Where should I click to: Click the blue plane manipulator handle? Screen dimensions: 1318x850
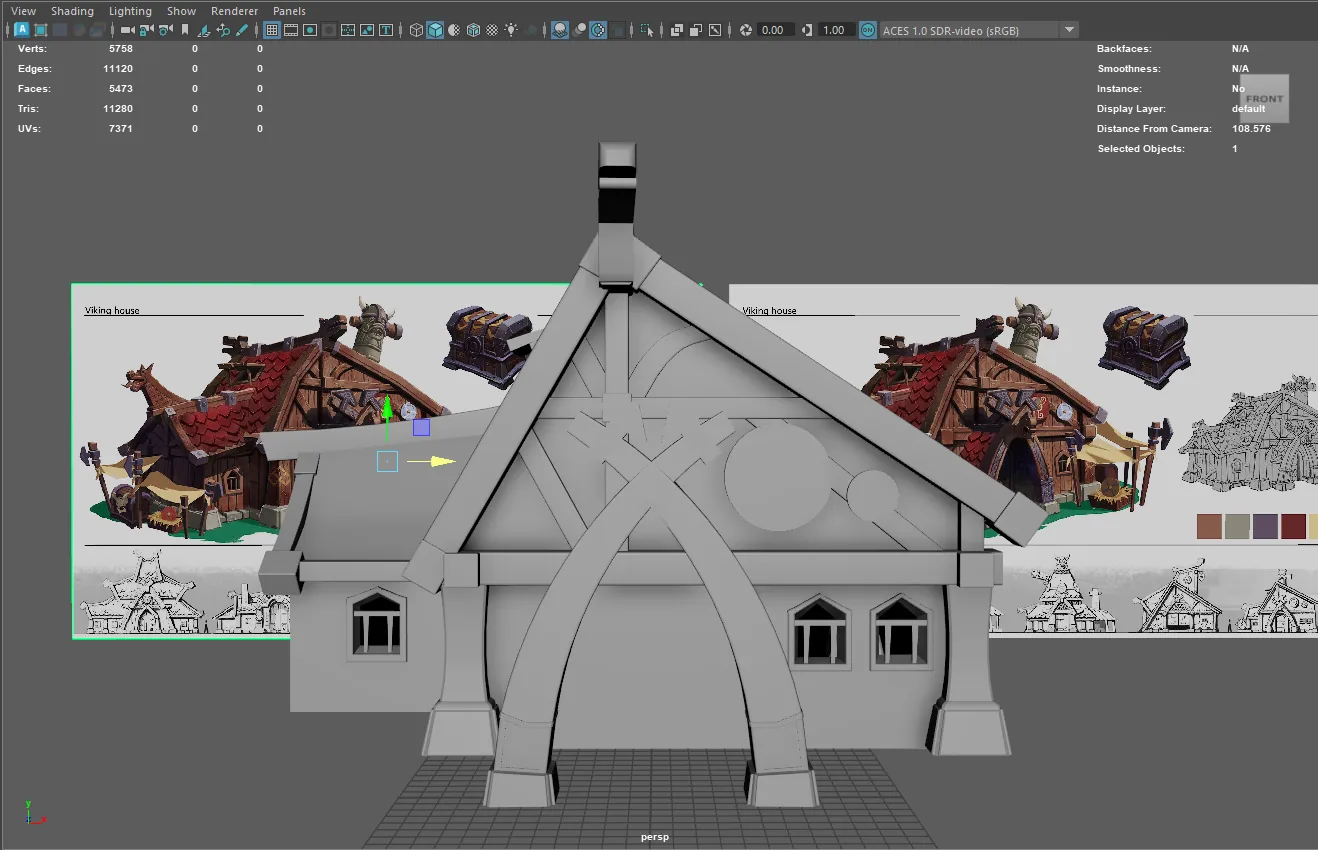[421, 427]
